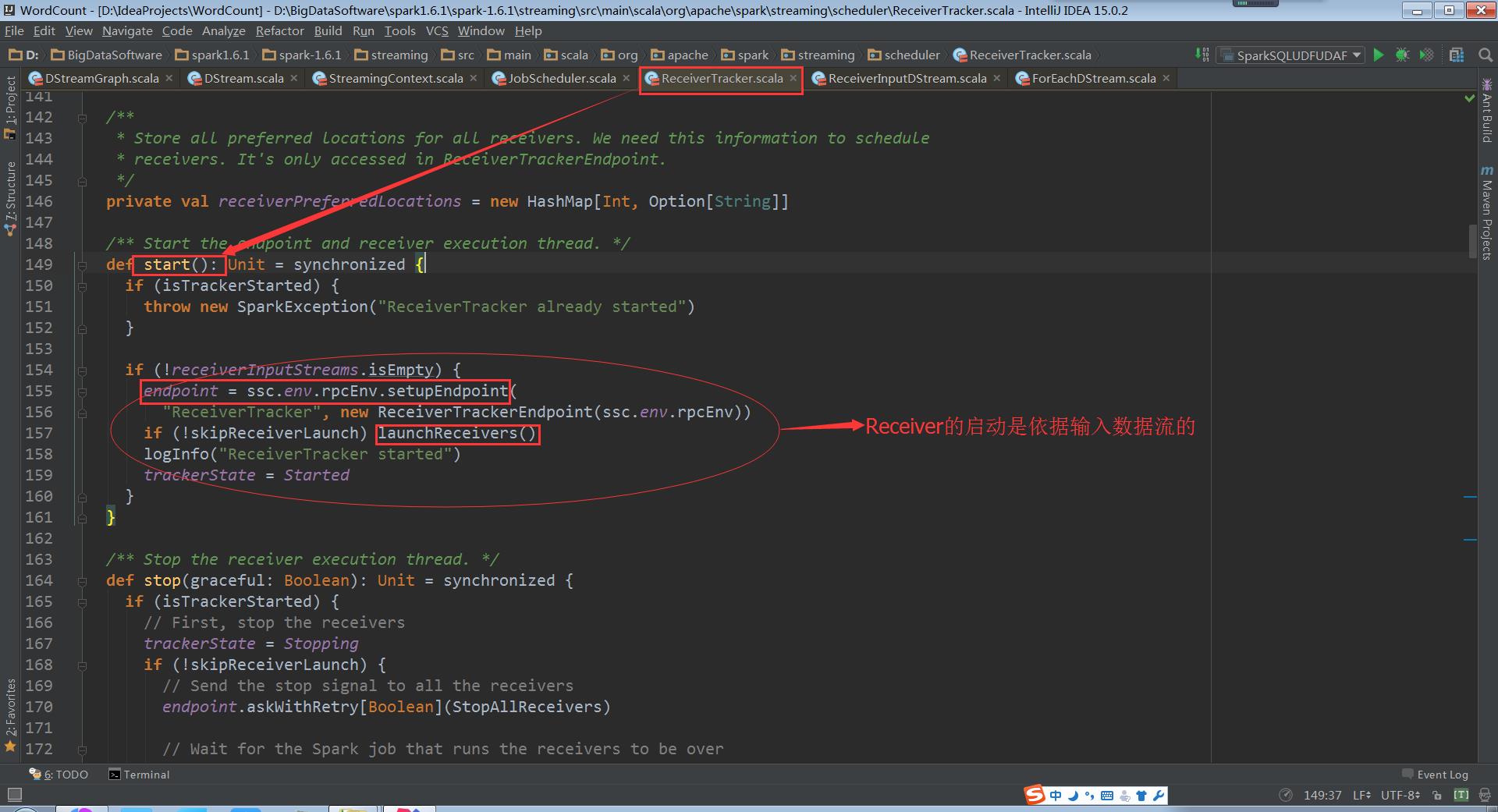Click the green [T] status bar indicator
This screenshot has width=1498, height=812.
pyautogui.click(x=1461, y=795)
